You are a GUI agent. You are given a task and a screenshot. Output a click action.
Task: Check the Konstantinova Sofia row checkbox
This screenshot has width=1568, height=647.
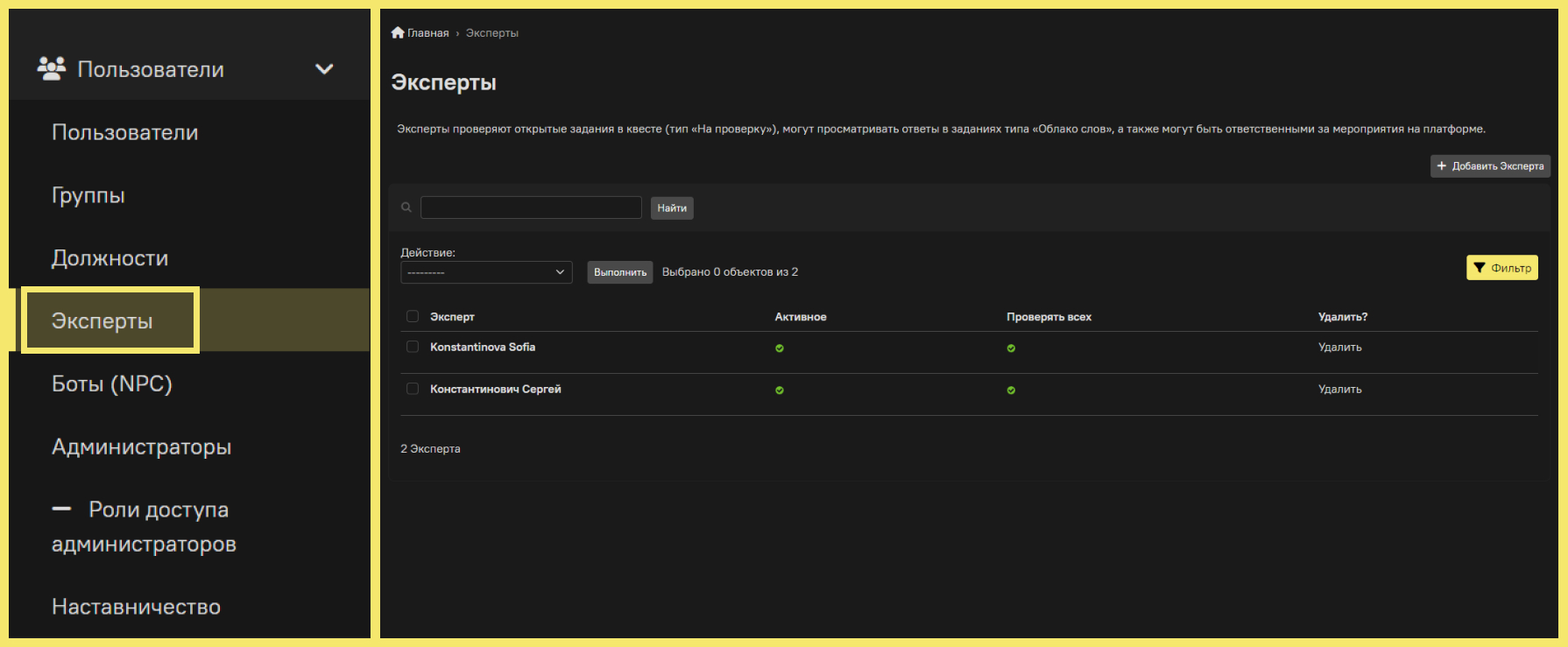(413, 347)
